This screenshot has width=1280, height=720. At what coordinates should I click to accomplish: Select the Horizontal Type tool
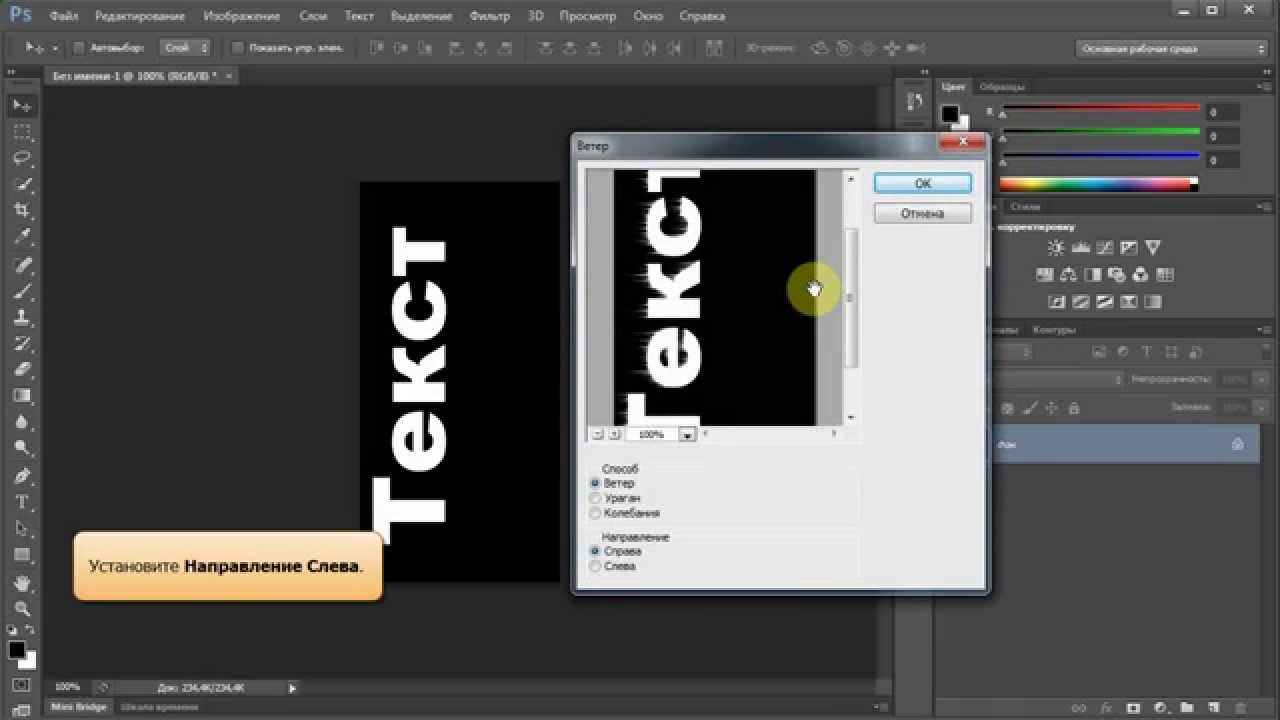(22, 502)
